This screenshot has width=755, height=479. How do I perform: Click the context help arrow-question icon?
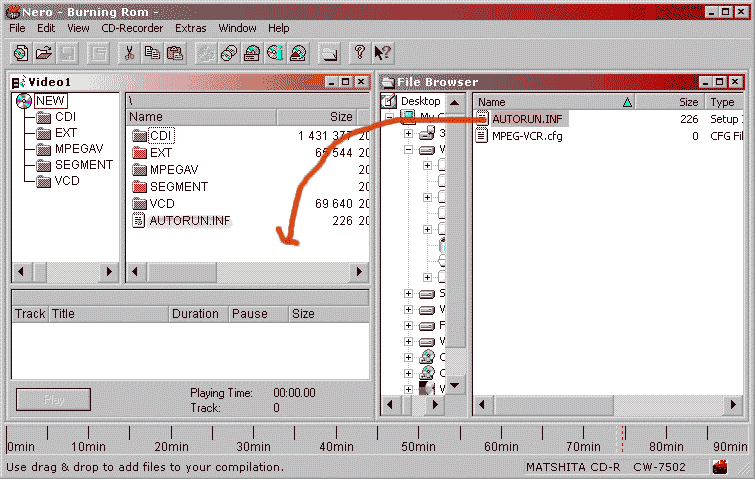click(x=382, y=53)
